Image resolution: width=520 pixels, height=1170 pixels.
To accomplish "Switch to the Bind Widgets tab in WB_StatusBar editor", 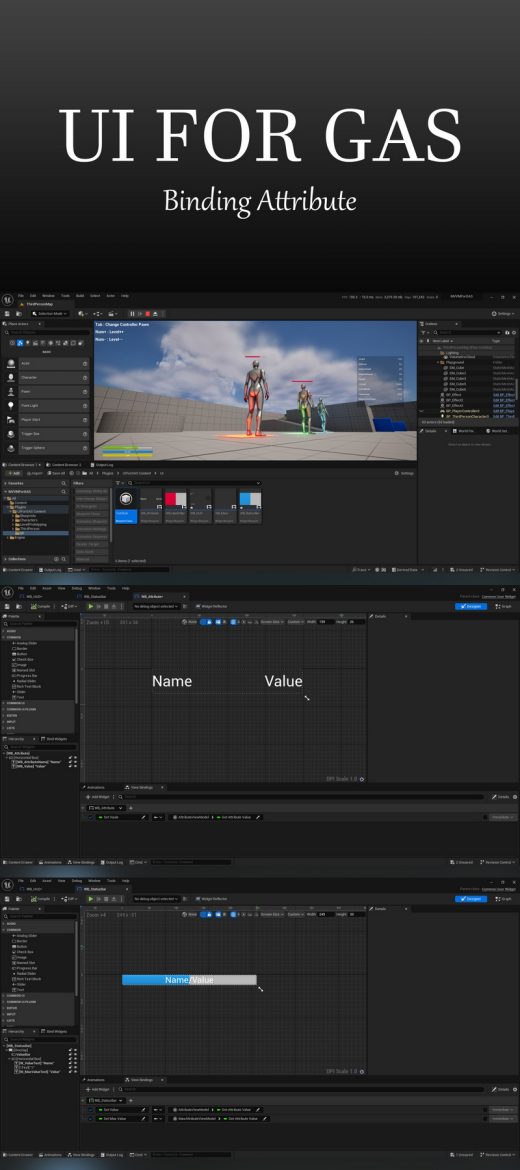I will click(56, 1031).
